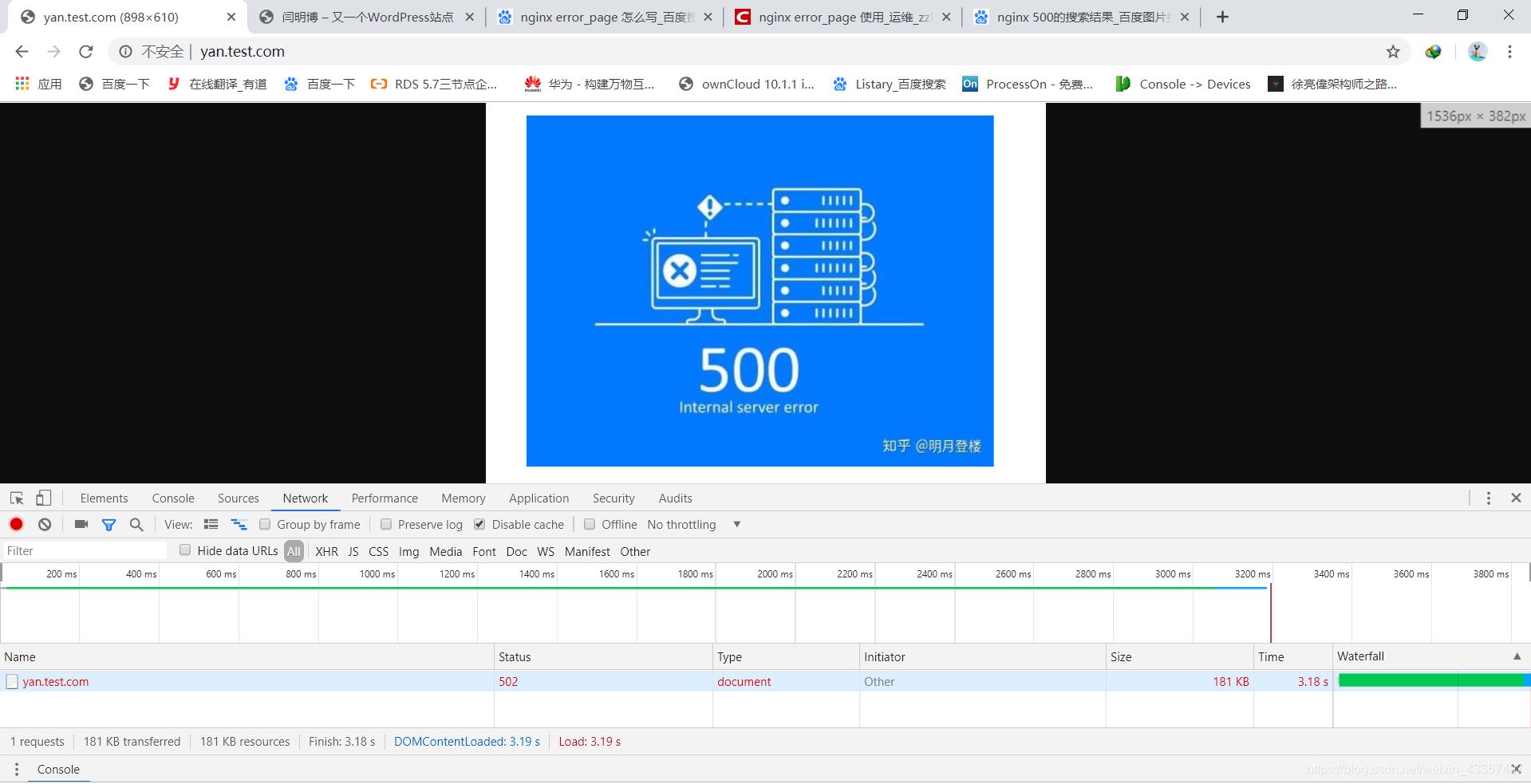Open the Console -> Devices bookmark
The width and height of the screenshot is (1531, 784).
click(x=1183, y=84)
